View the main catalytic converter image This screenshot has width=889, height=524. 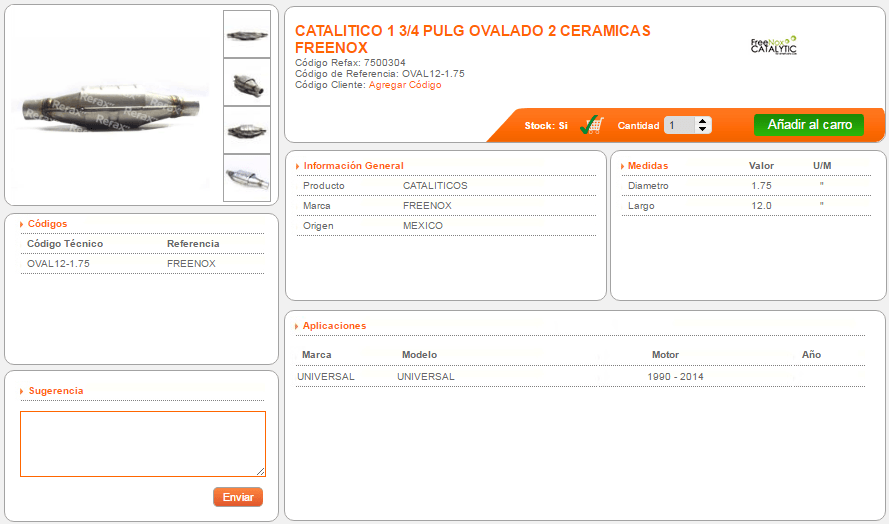112,107
